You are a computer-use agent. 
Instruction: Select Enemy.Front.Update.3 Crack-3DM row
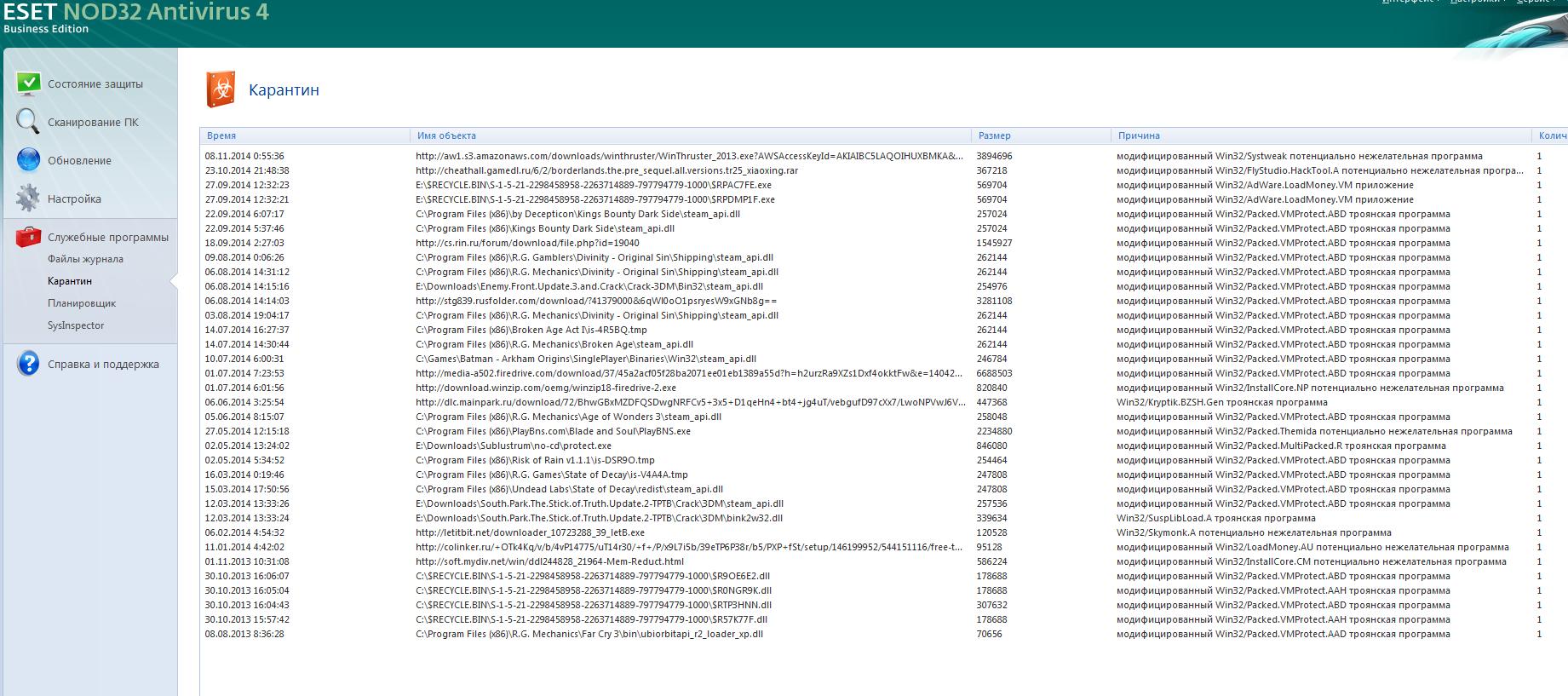click(884, 287)
